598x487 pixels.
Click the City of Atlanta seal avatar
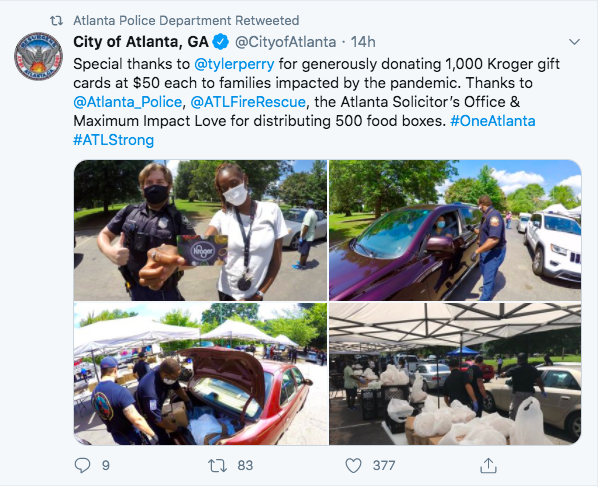(38, 56)
